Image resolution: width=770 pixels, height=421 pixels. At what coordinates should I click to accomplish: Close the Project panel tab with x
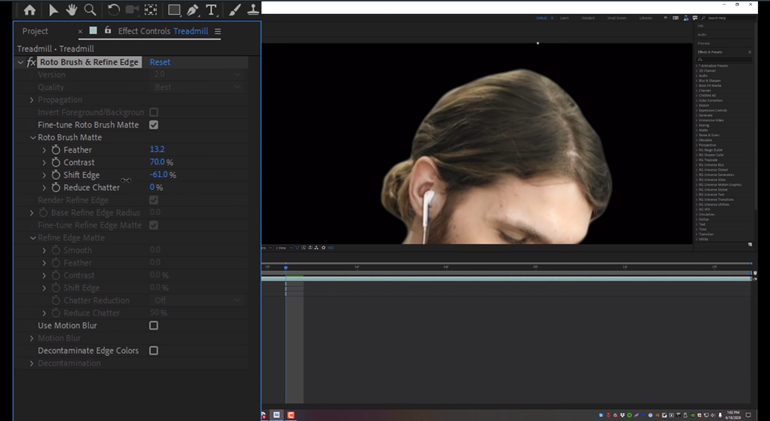[x=80, y=31]
